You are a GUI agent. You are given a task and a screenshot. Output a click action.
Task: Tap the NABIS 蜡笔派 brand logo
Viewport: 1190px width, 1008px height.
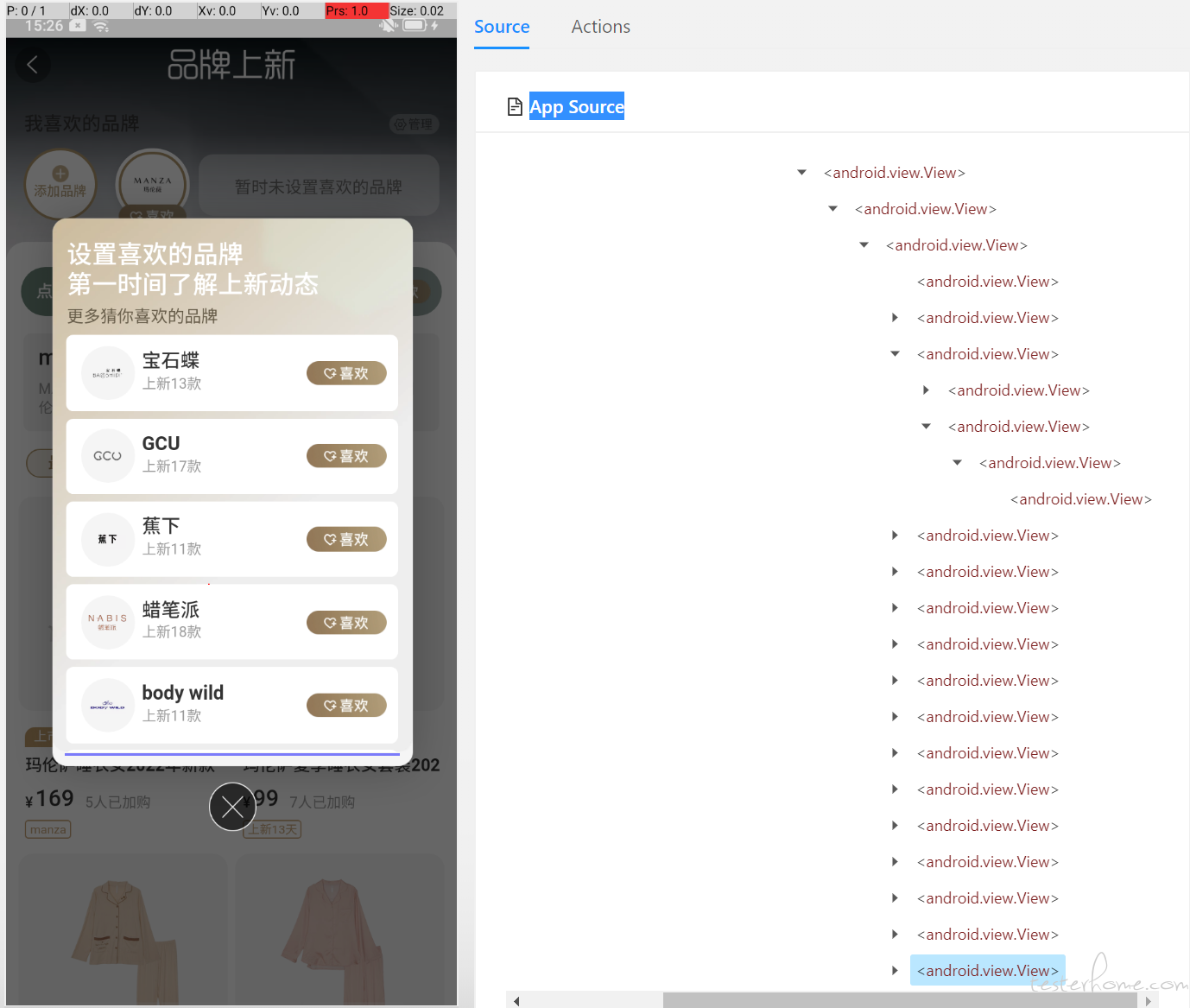click(x=108, y=622)
